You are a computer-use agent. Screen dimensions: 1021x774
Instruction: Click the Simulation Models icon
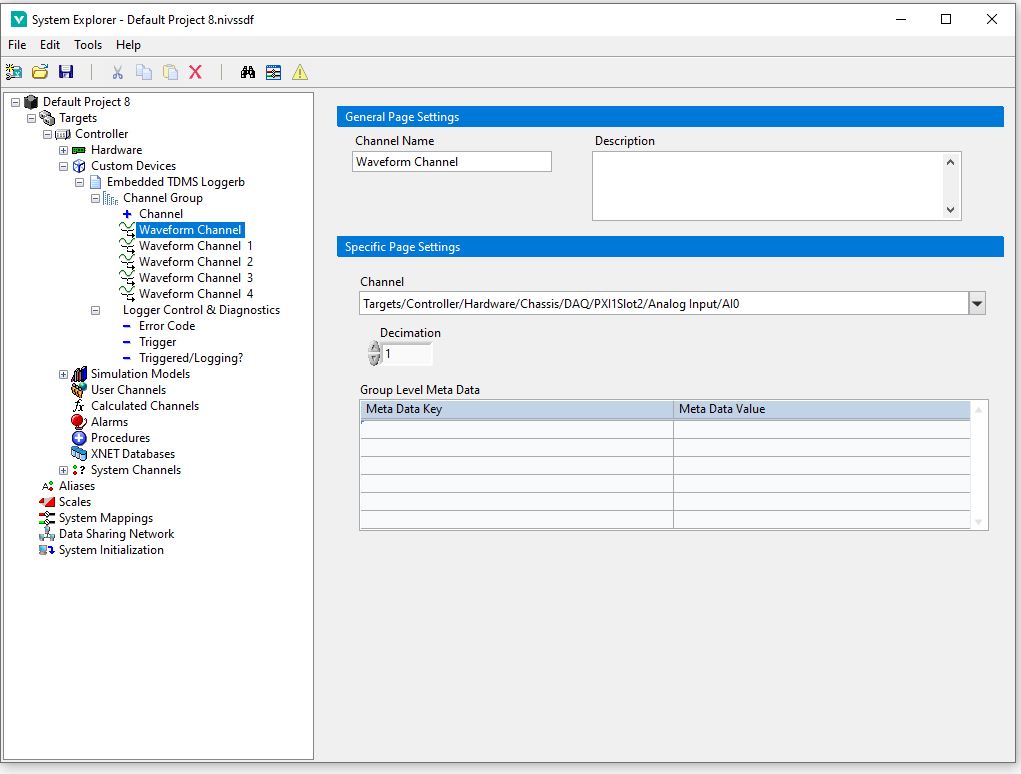(x=79, y=374)
